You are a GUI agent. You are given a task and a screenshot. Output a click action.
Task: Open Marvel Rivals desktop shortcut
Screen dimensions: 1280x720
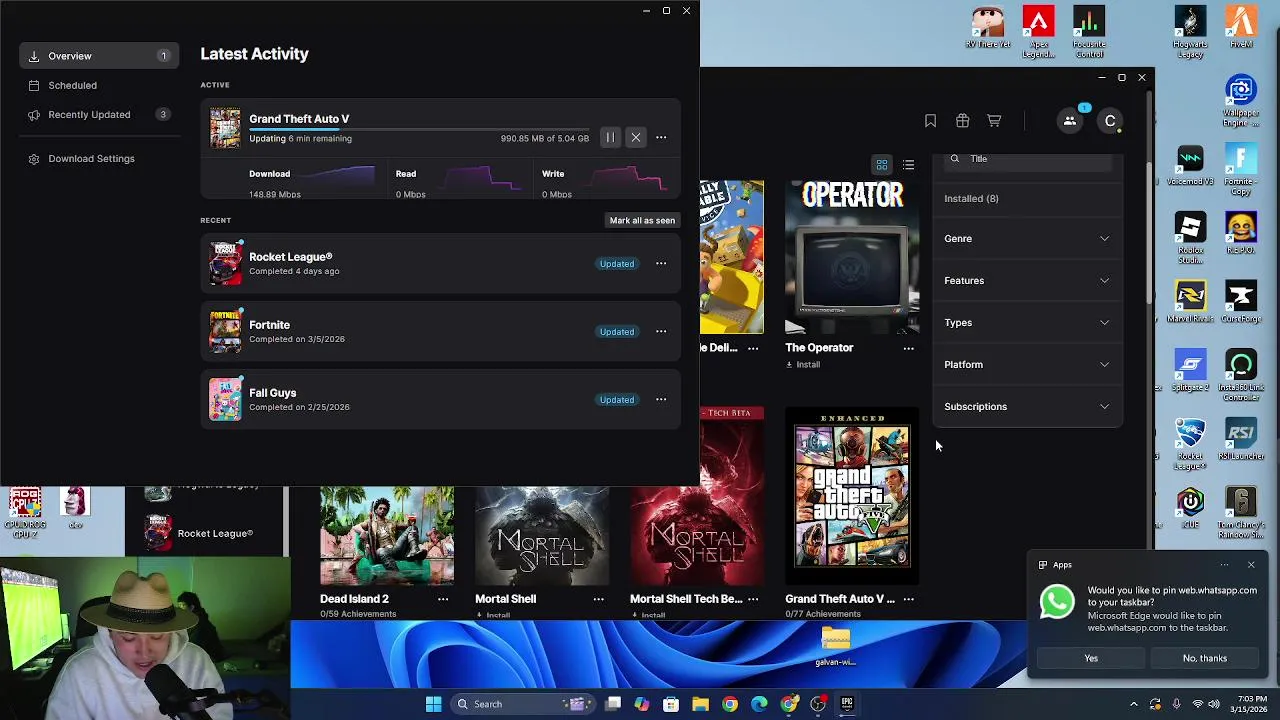[x=1190, y=303]
